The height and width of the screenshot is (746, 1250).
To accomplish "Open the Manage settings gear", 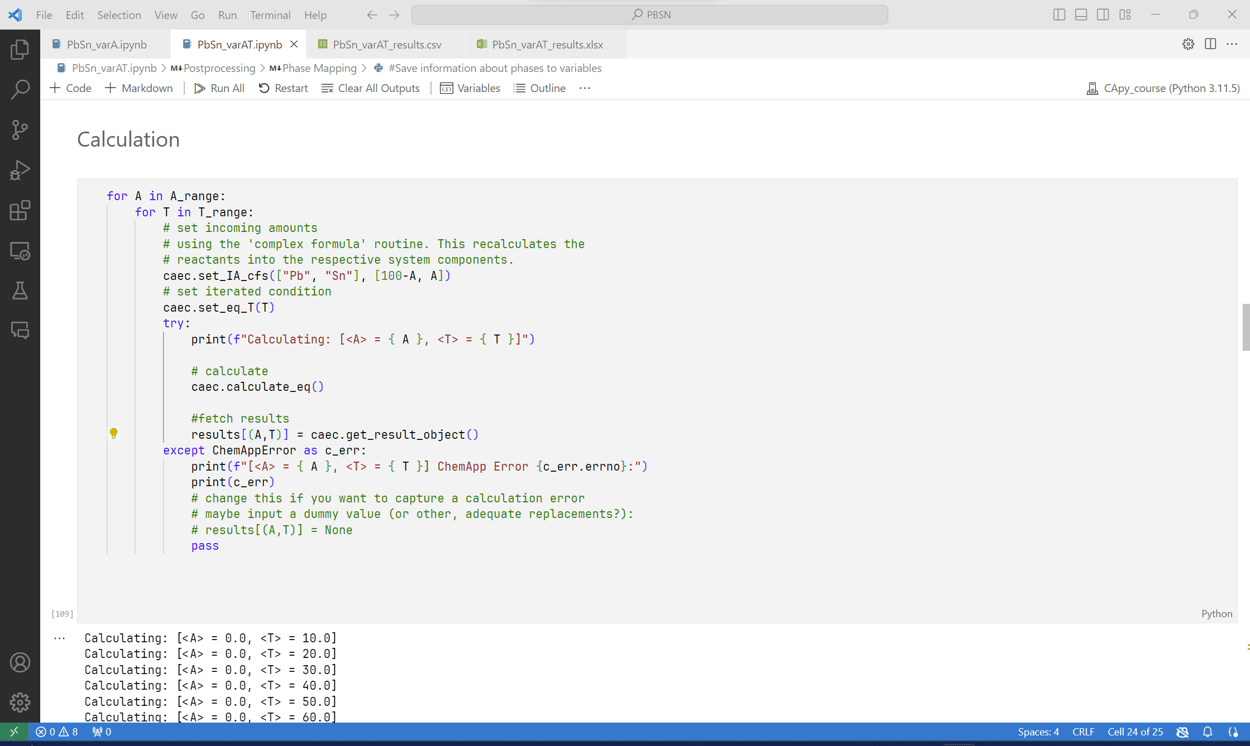I will (20, 702).
